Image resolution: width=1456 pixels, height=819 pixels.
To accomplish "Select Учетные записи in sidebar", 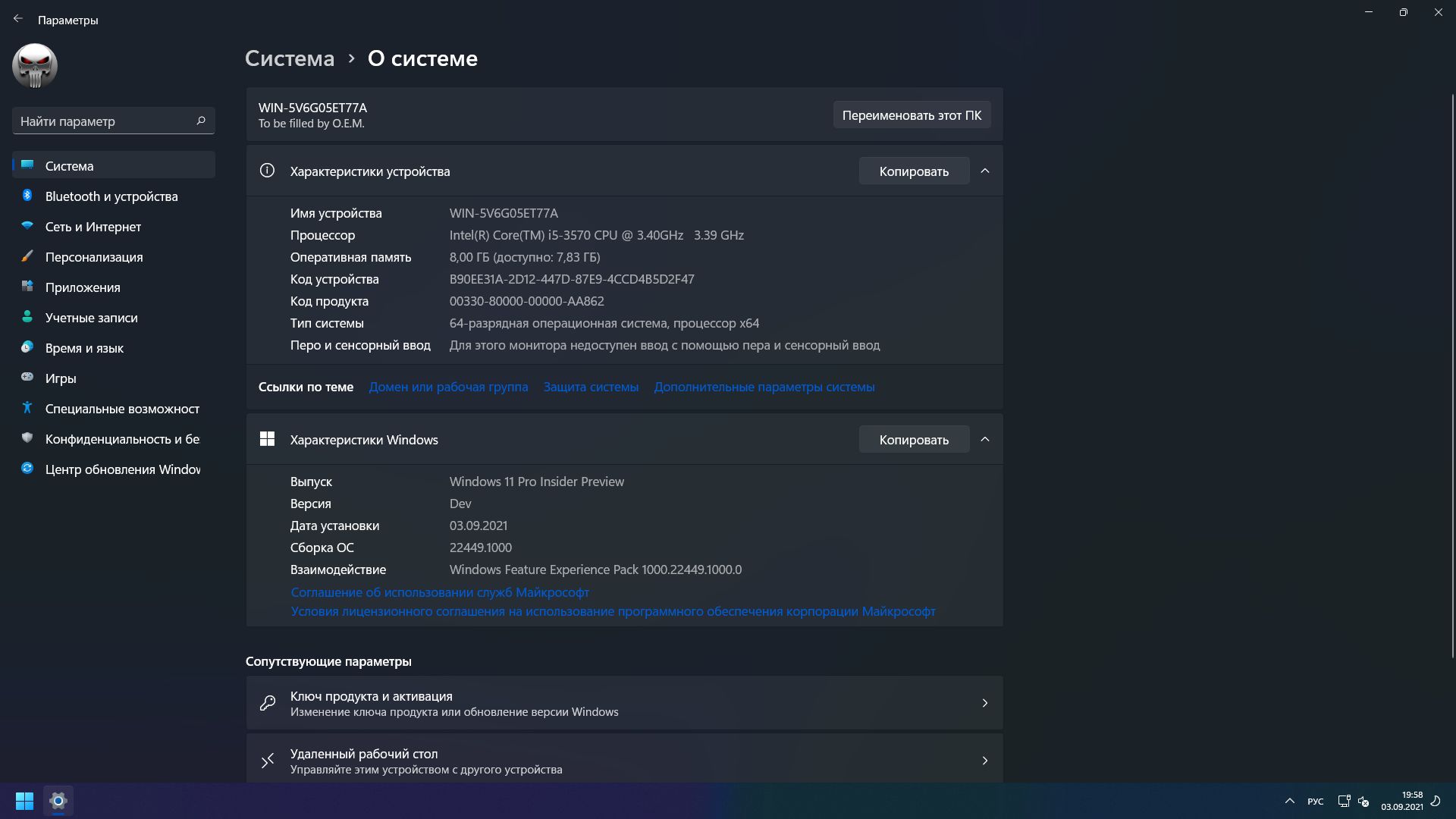I will click(x=91, y=318).
